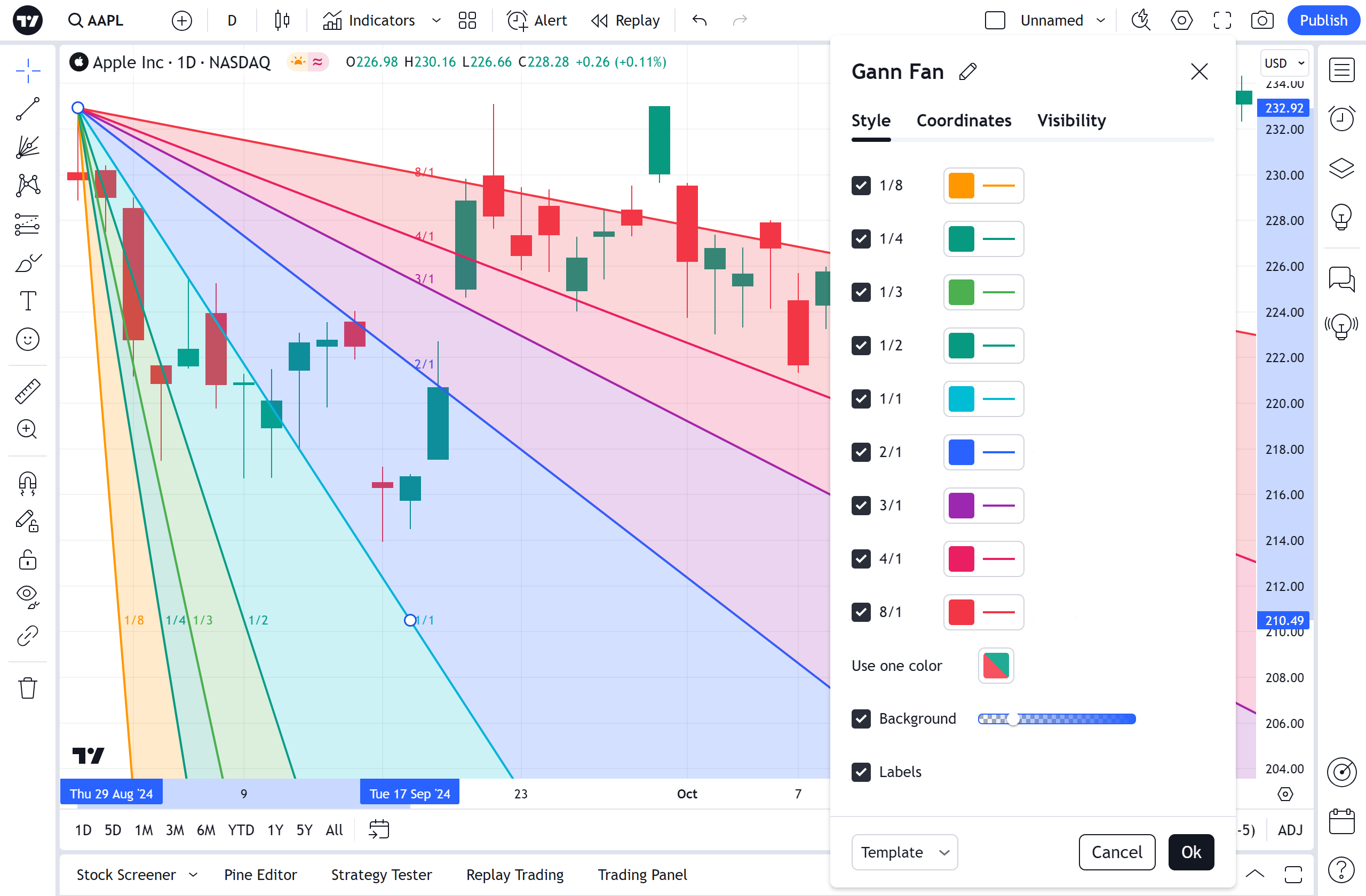The image size is (1366, 896).
Task: Open the 3/1 purple color swatch
Action: coord(961,506)
